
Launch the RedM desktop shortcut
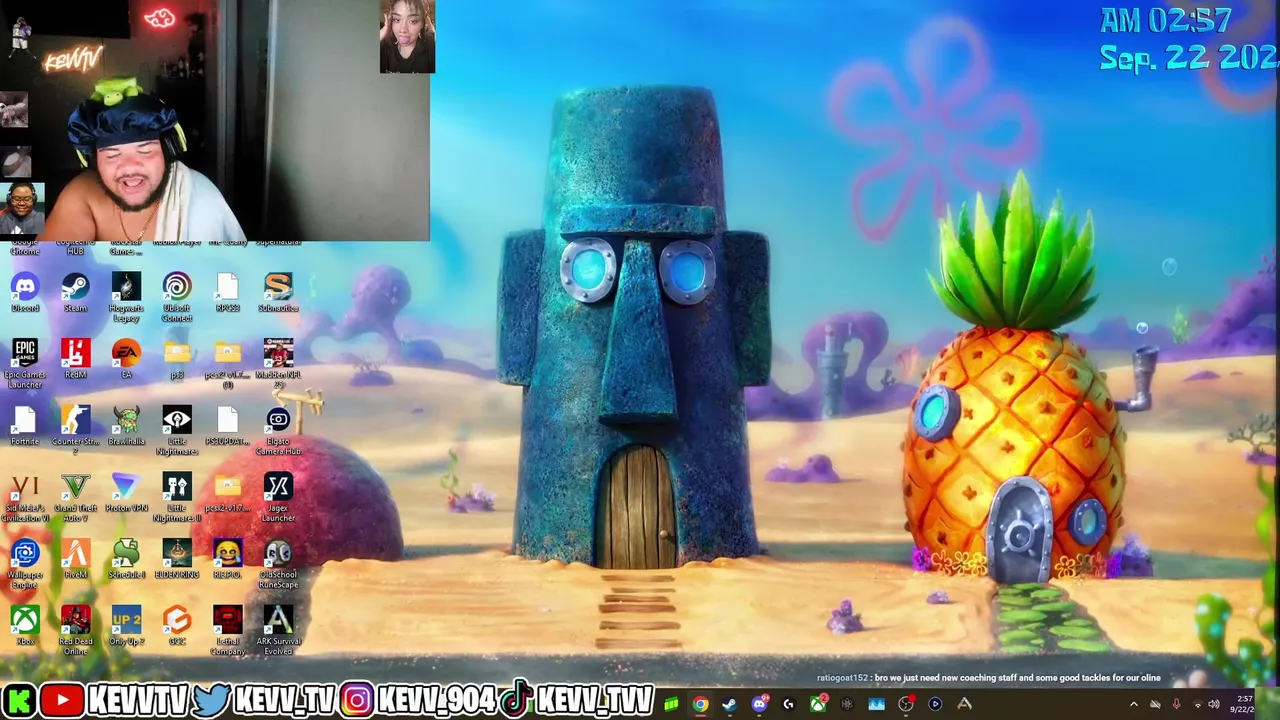pyautogui.click(x=75, y=358)
